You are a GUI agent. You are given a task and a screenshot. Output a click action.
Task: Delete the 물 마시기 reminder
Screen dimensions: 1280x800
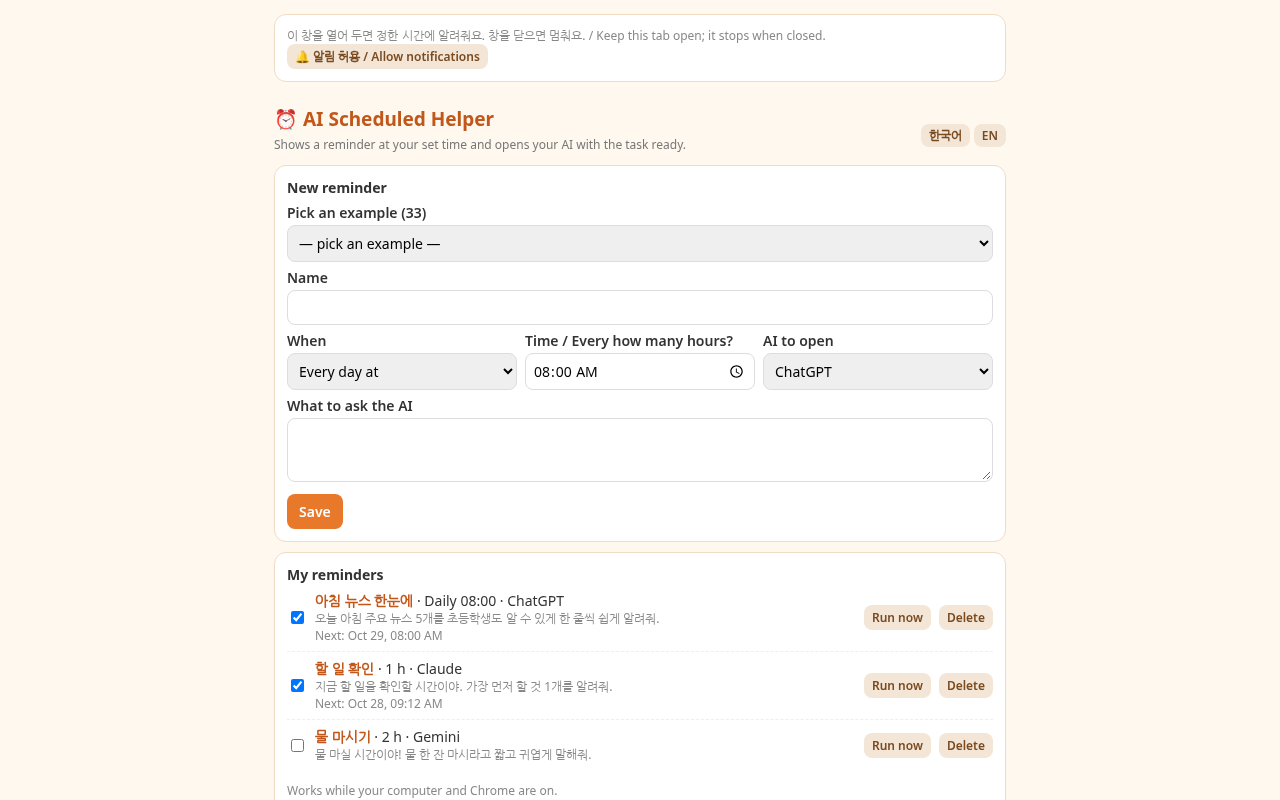point(966,745)
